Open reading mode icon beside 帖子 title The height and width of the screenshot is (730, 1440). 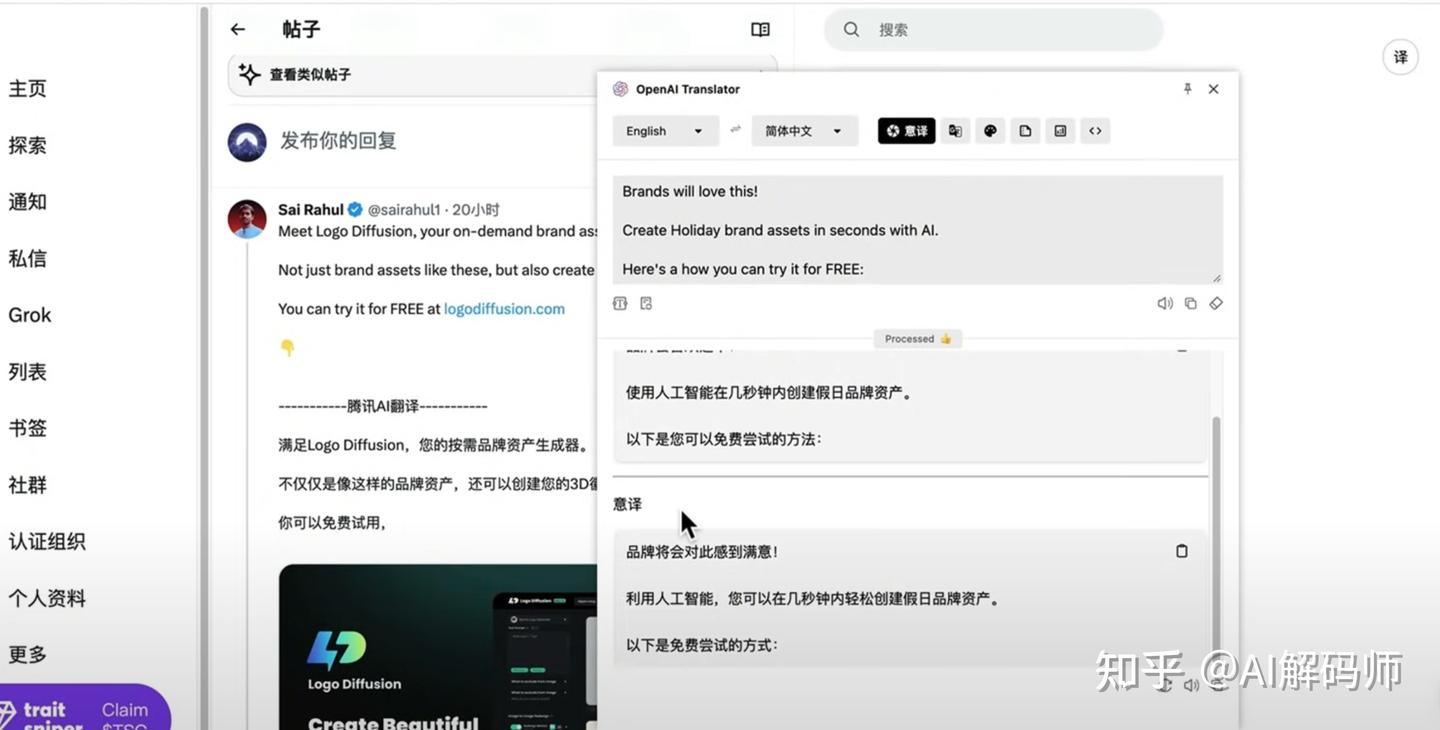click(760, 29)
